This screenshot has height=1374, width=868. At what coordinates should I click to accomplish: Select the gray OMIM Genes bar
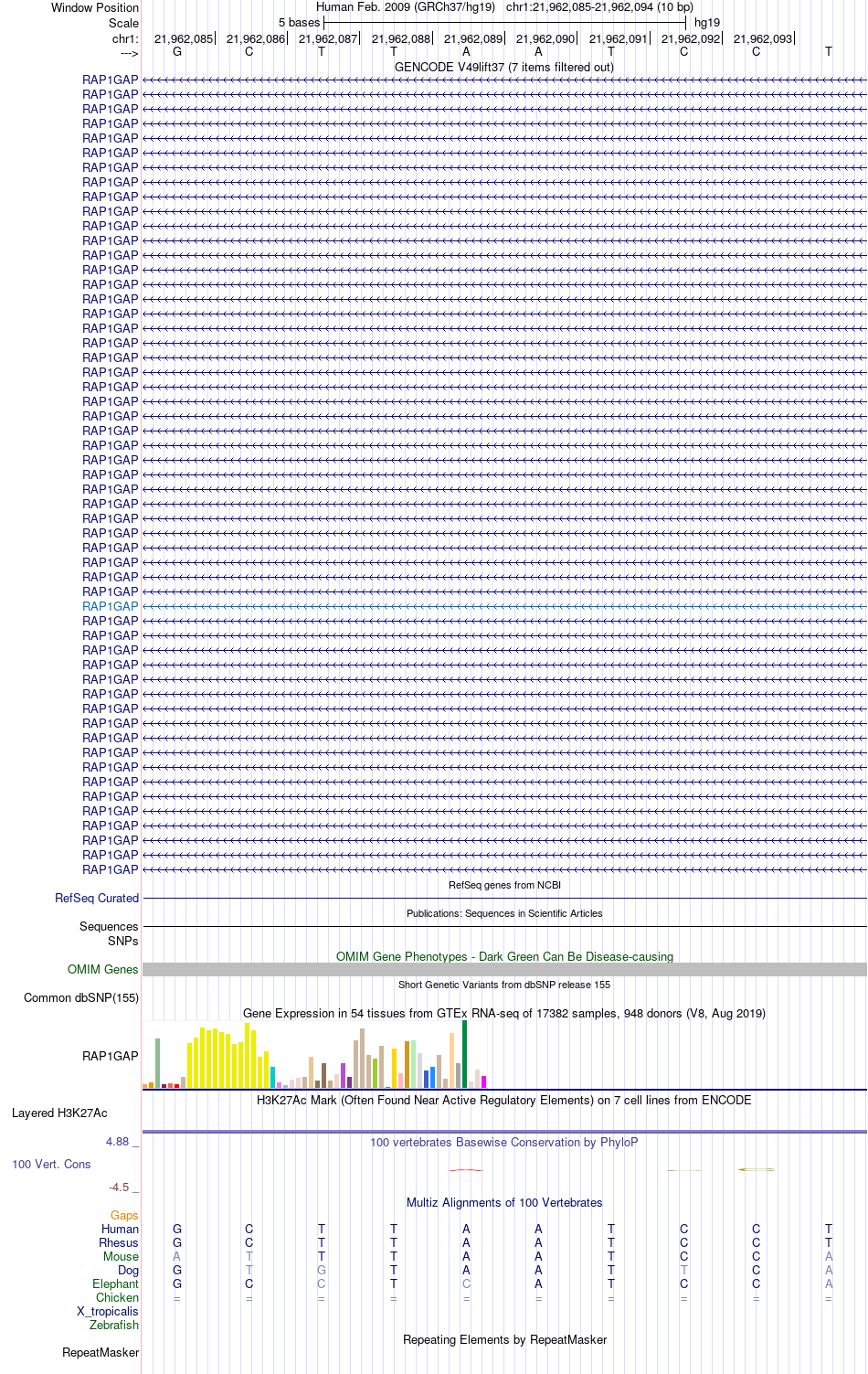tap(504, 969)
